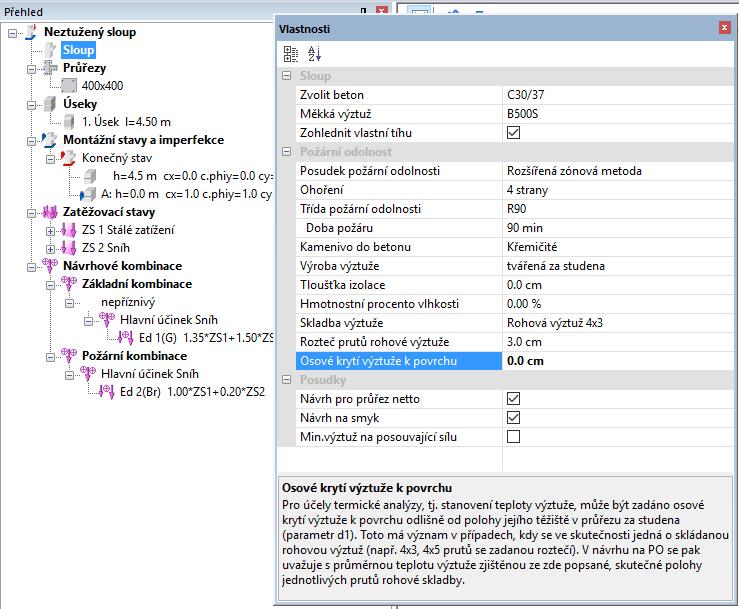Click the Sloup column icon in tree
739x609 pixels.
click(x=50, y=50)
